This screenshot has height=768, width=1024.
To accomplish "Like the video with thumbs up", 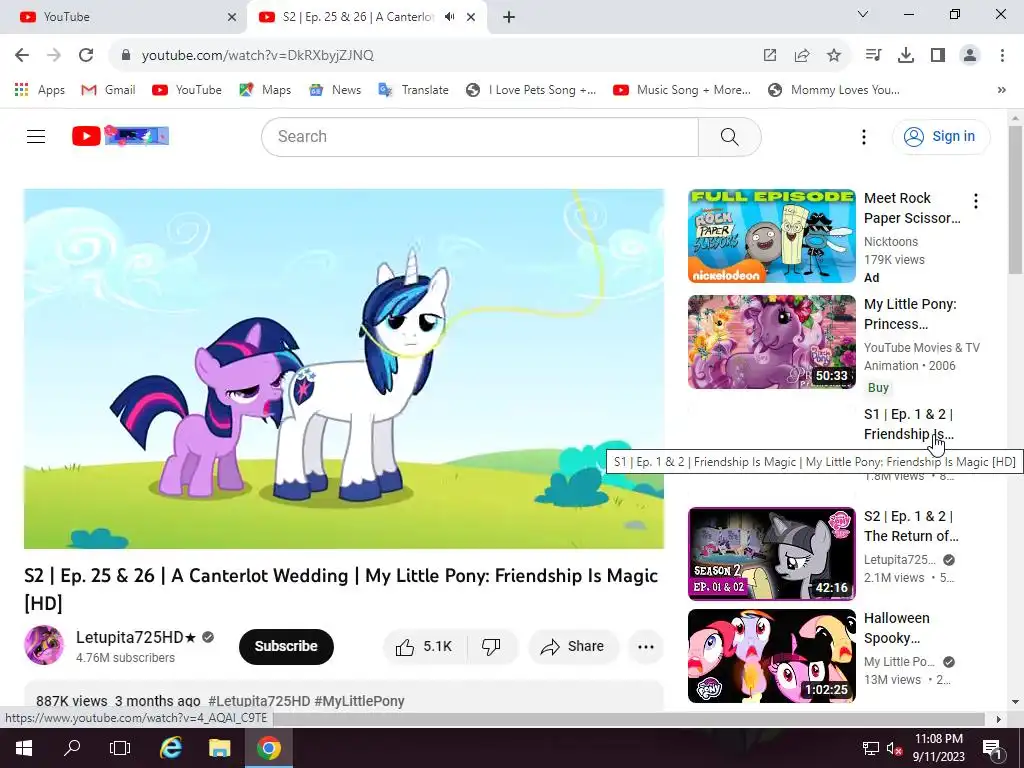I will [424, 647].
